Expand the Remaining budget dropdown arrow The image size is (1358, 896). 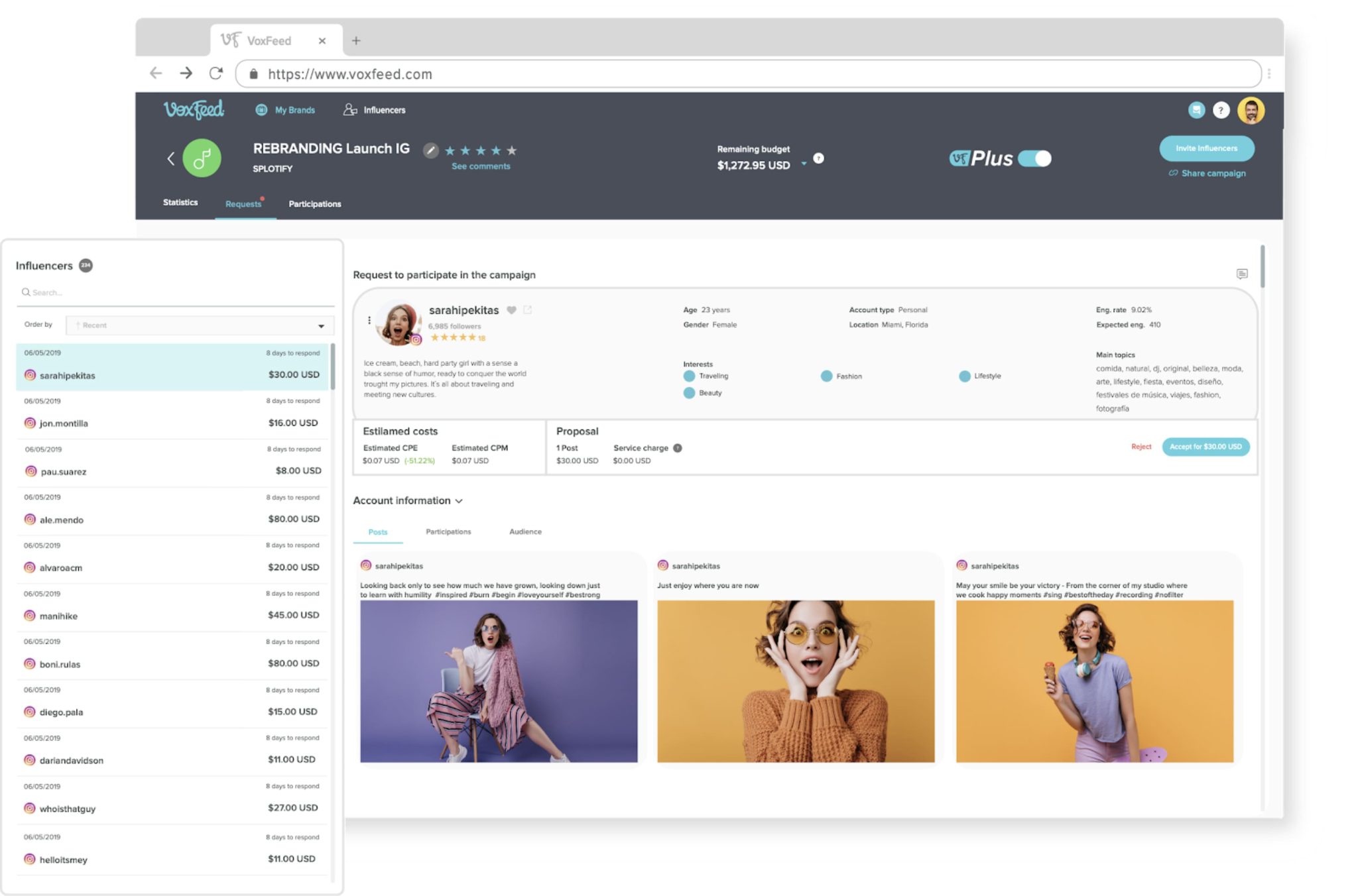tap(804, 165)
